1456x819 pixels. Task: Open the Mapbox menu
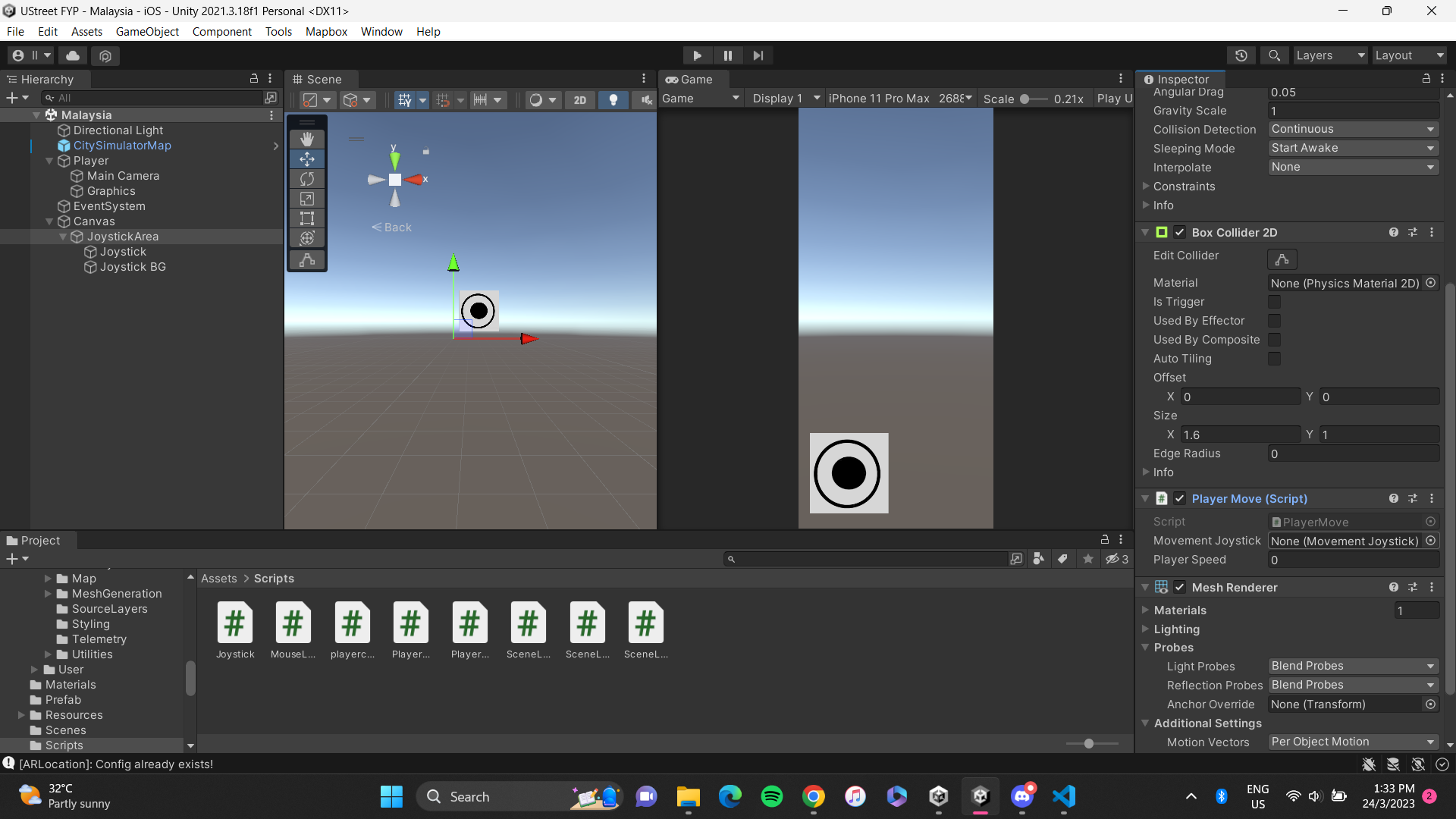tap(326, 31)
